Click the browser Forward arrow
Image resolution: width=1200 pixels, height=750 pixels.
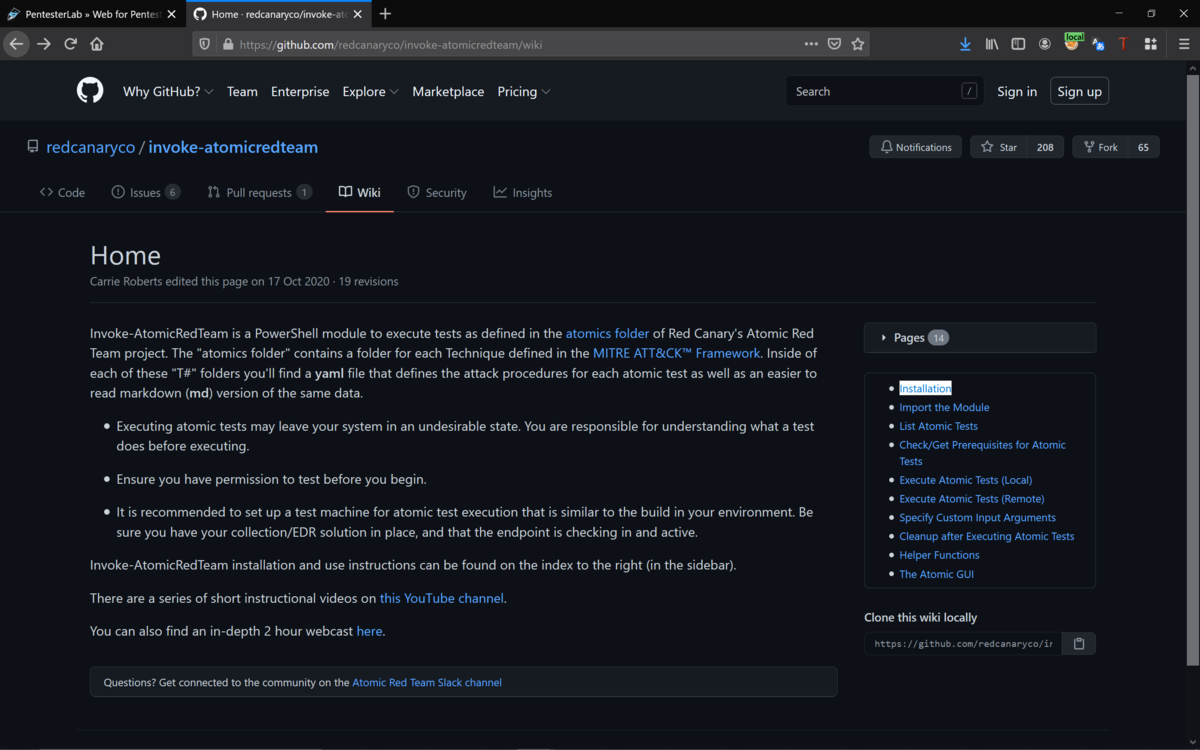tap(43, 44)
